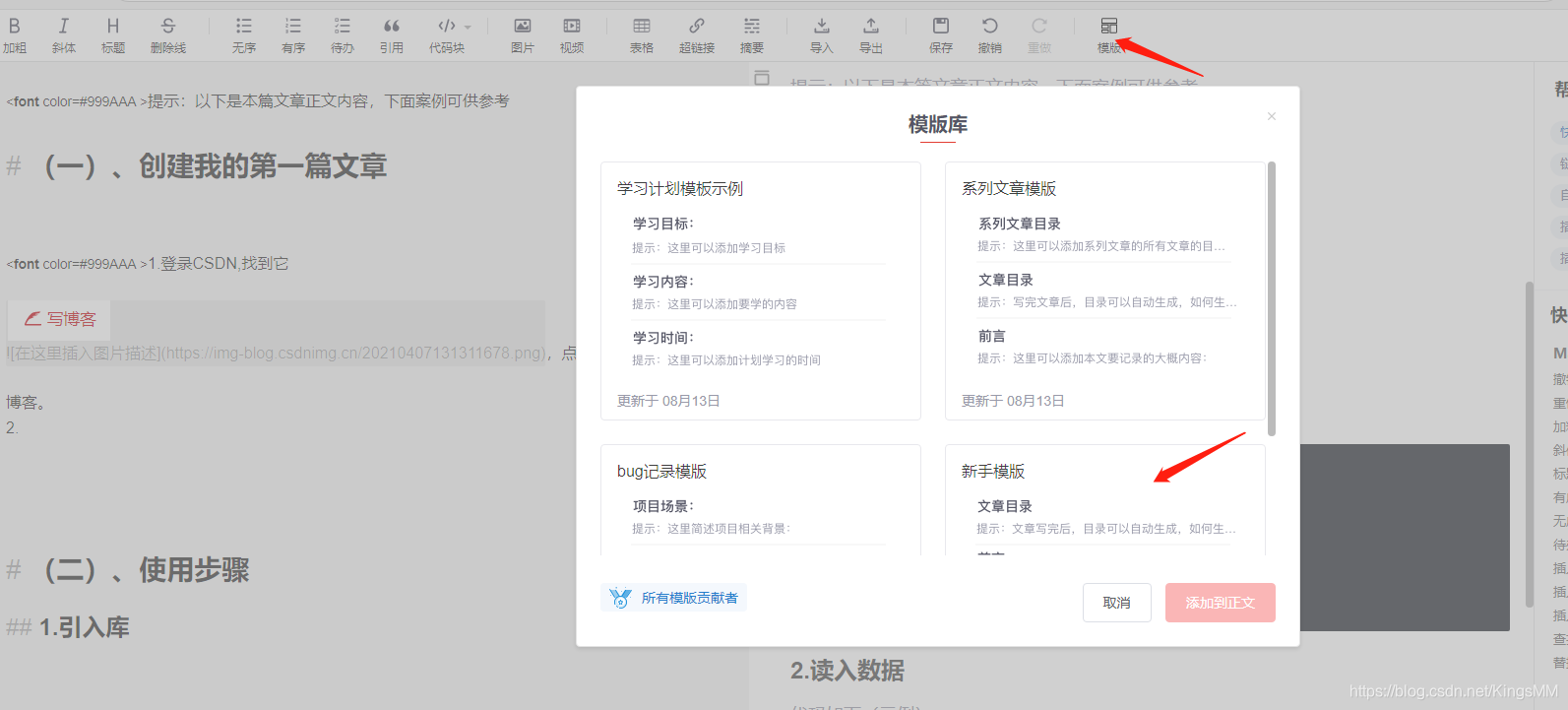
Task: Insert ordered list with 有序 icon
Action: coord(293,34)
